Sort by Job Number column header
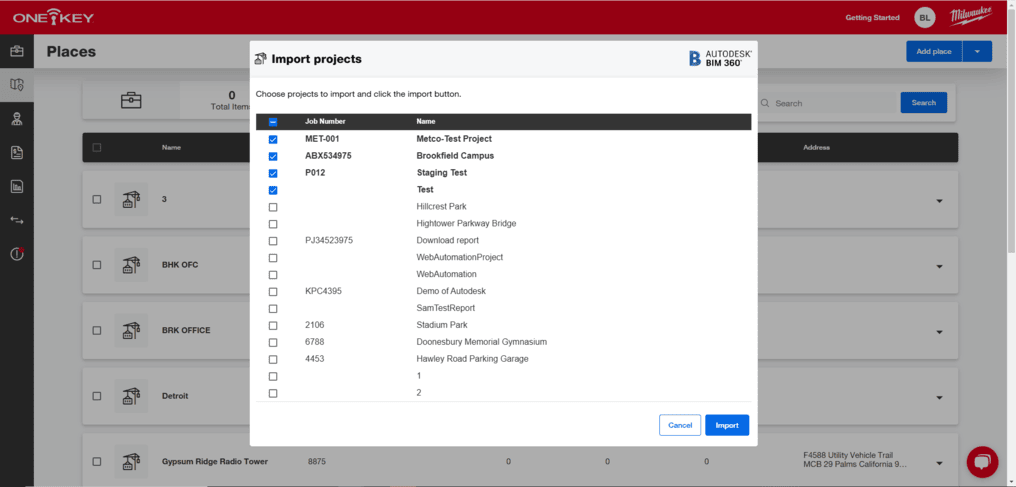The width and height of the screenshot is (1016, 487). click(x=325, y=121)
